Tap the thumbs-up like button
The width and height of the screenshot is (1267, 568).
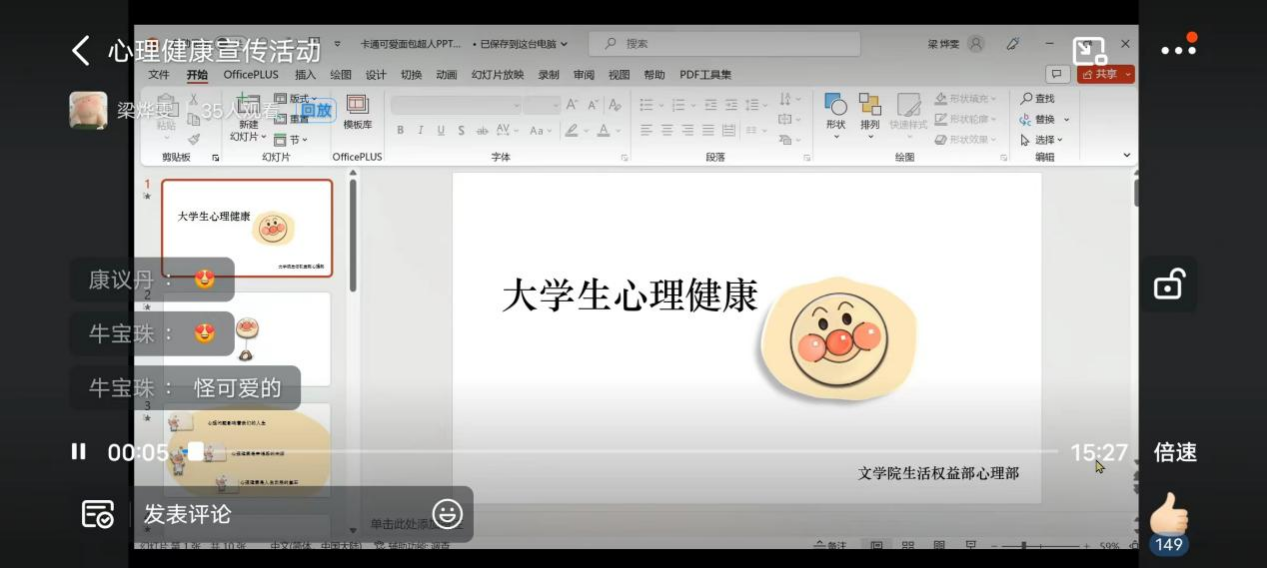(x=1168, y=516)
